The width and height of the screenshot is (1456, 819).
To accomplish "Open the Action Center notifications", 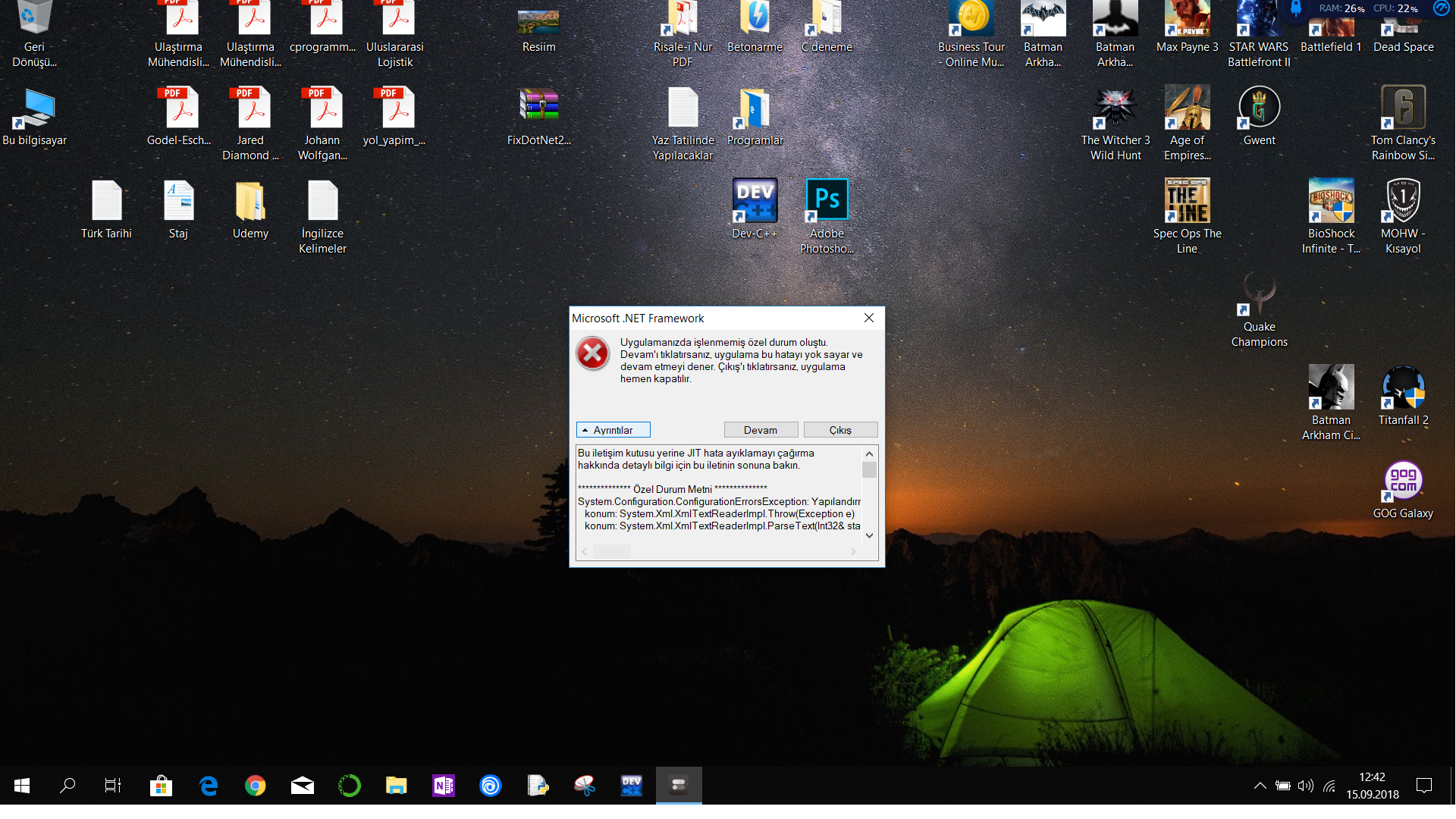I will [x=1424, y=786].
